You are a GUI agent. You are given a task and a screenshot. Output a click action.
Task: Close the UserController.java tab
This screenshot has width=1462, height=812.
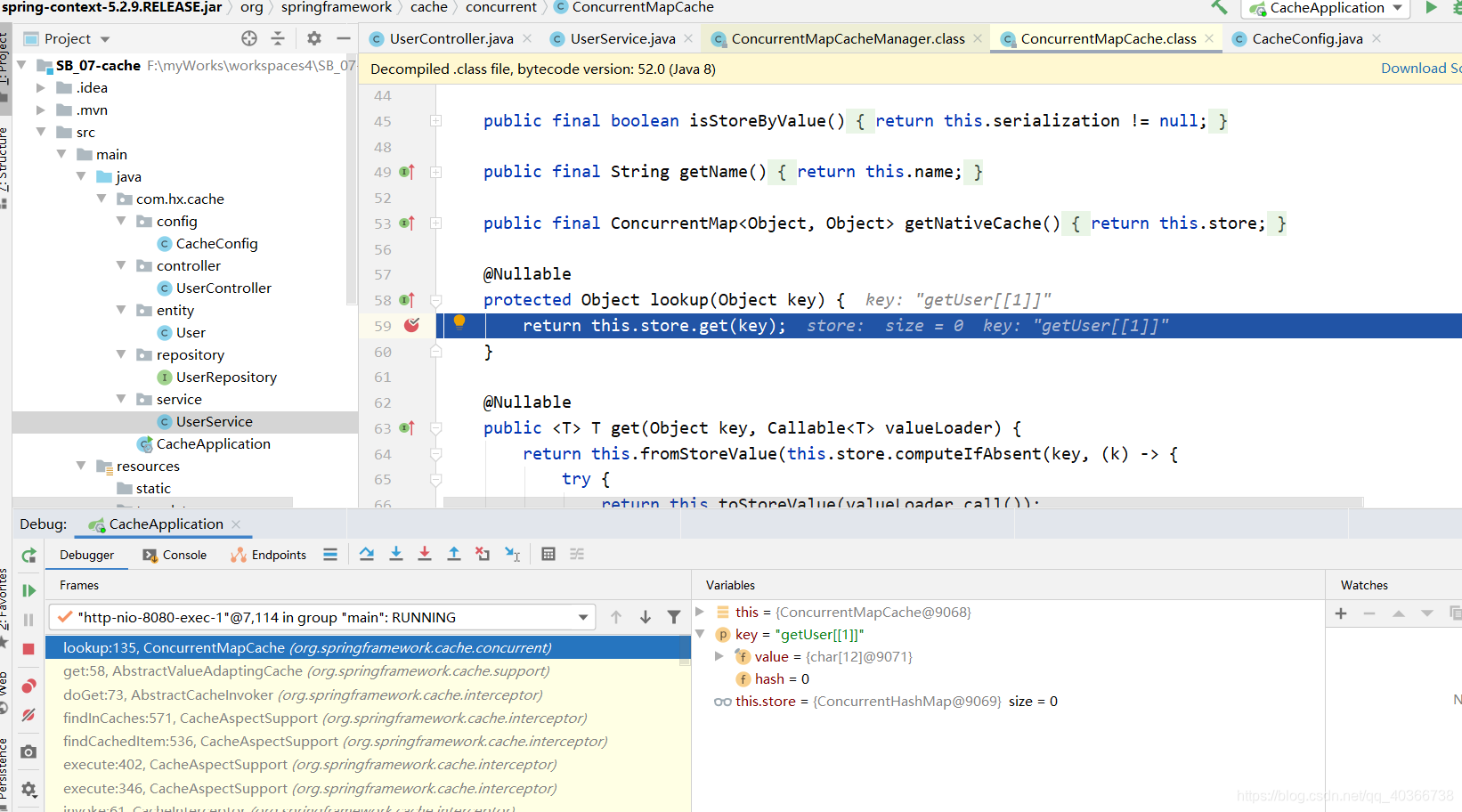pyautogui.click(x=527, y=38)
